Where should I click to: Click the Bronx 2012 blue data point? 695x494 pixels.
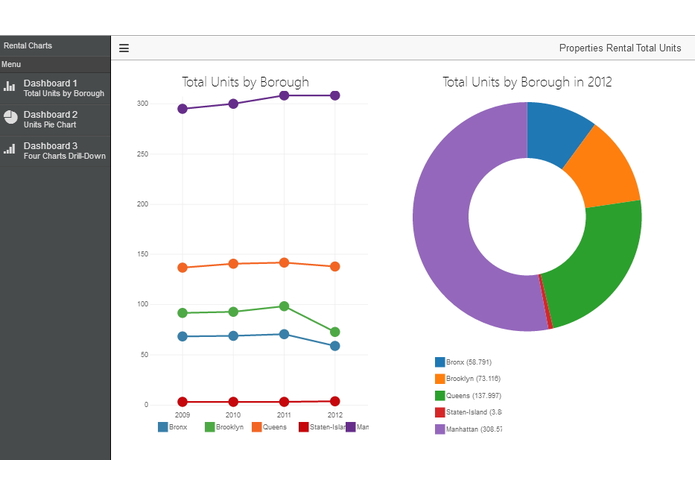(x=335, y=346)
